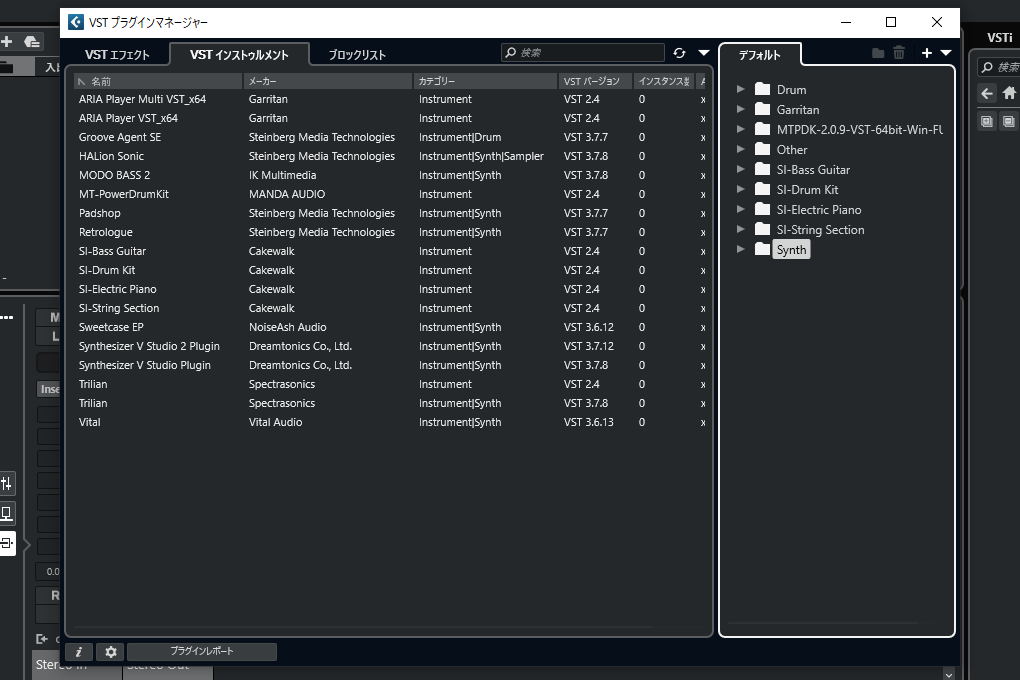Screen dimensions: 1020x680
Task: Select MT-PowerDrumKit plug-in
Action: [x=124, y=194]
